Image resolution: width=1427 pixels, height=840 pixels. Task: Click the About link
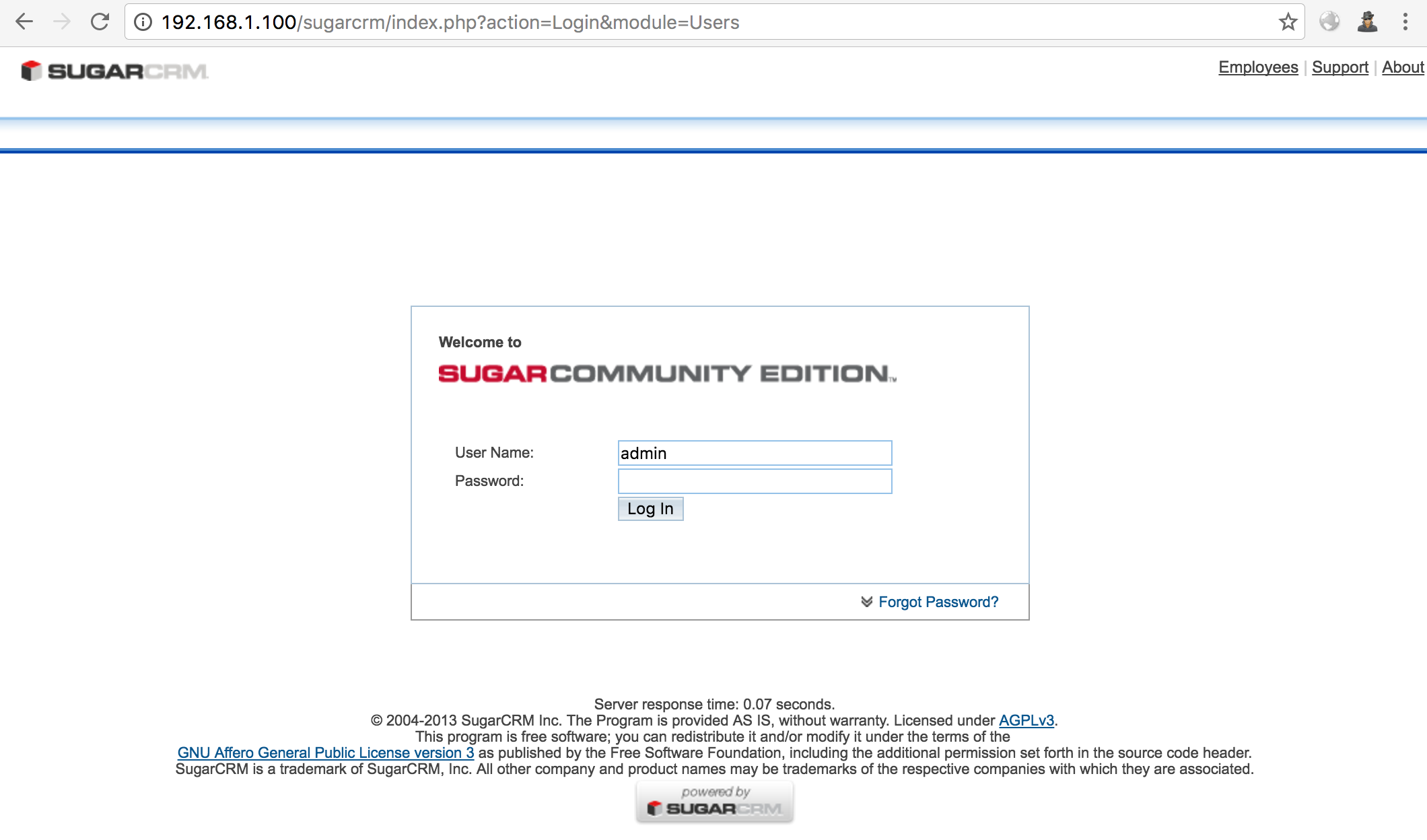pyautogui.click(x=1405, y=67)
